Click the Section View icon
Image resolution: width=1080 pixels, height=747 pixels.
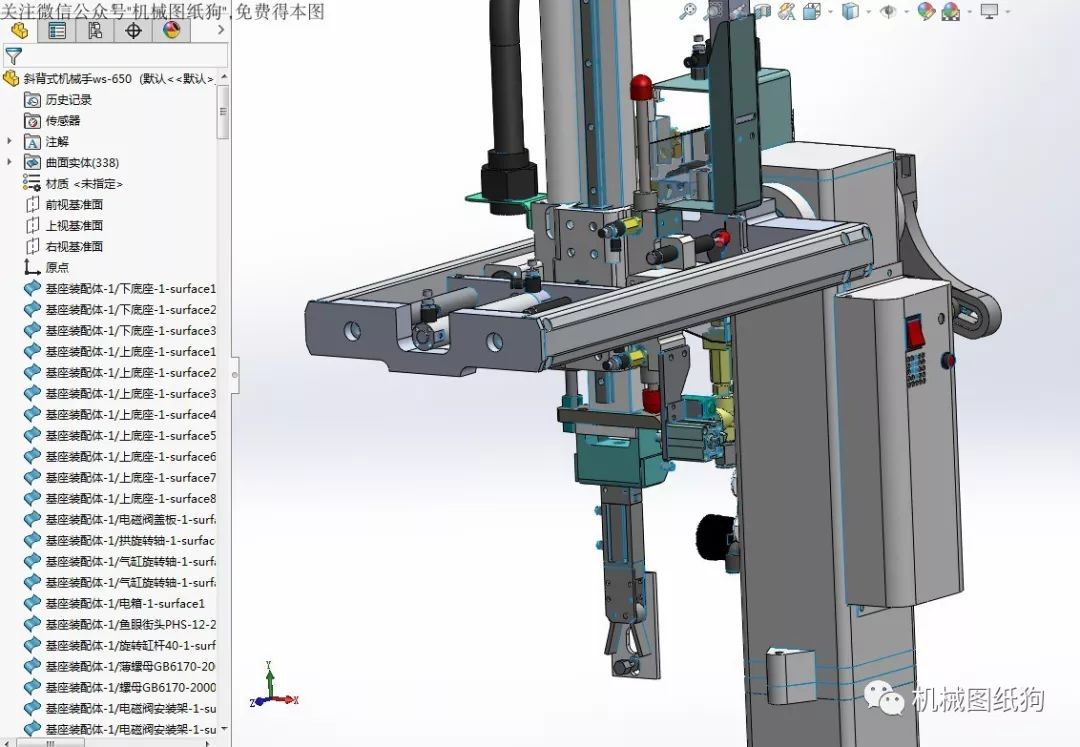click(762, 11)
